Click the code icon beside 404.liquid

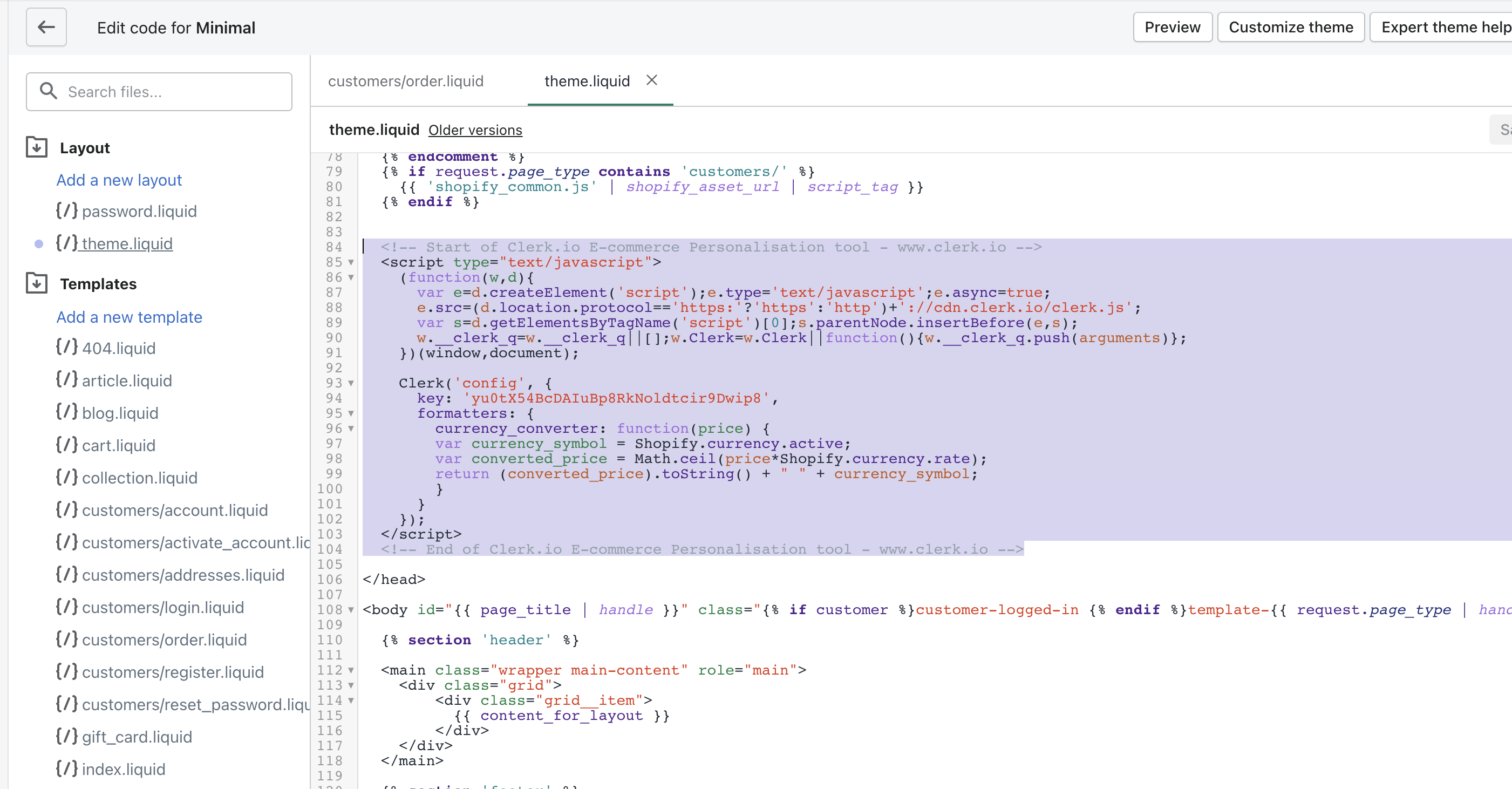tap(66, 348)
